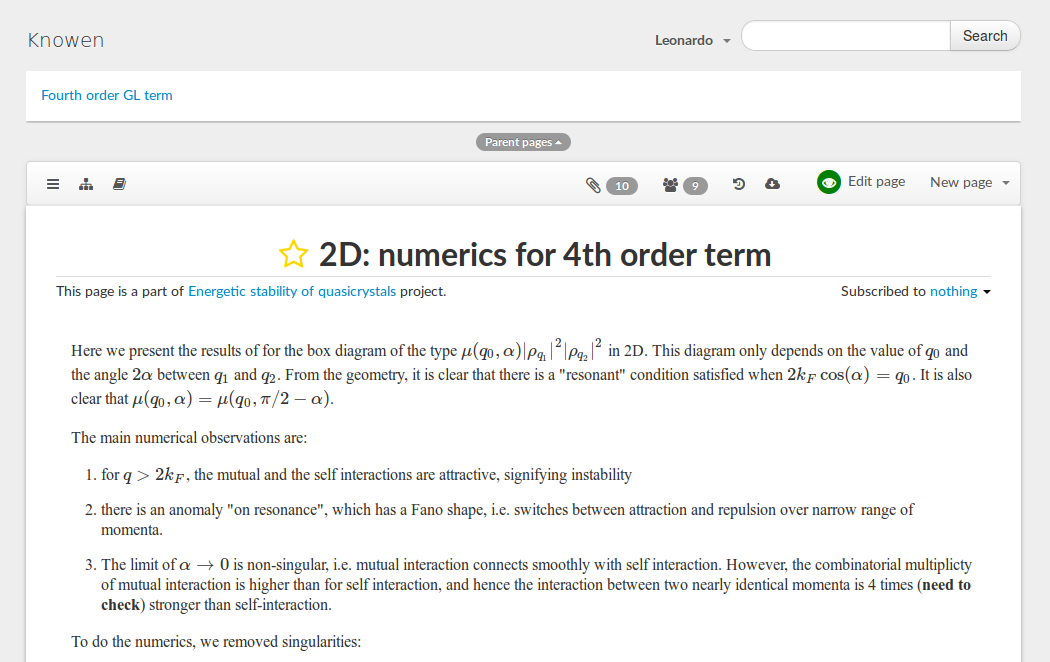Open page history icon

click(x=739, y=184)
